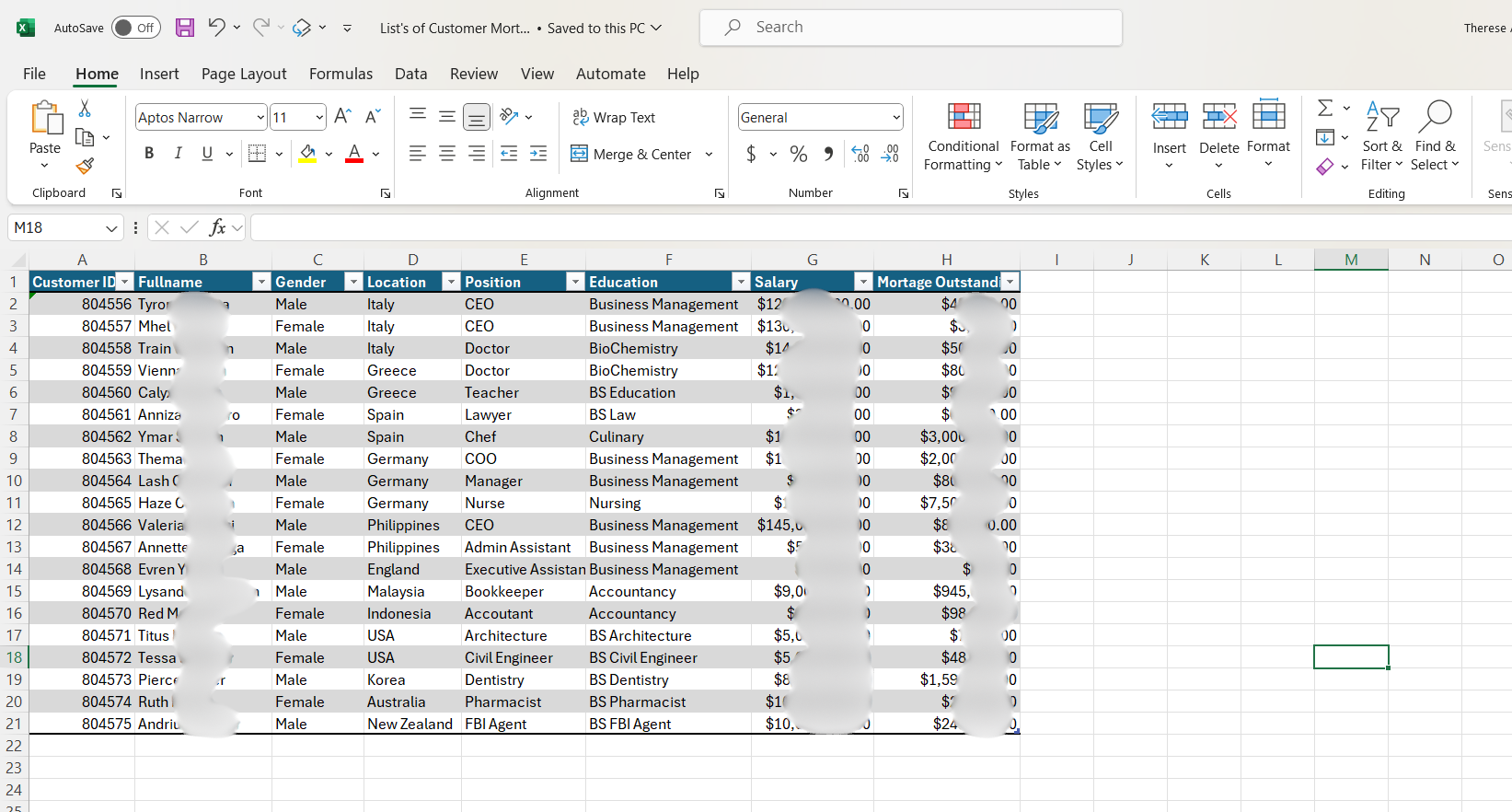The width and height of the screenshot is (1512, 812).
Task: Click Find & Select button
Action: 1436,136
